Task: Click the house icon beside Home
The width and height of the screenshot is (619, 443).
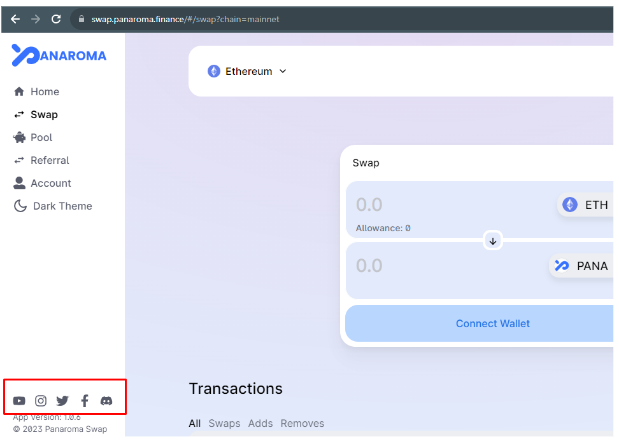Action: (19, 92)
